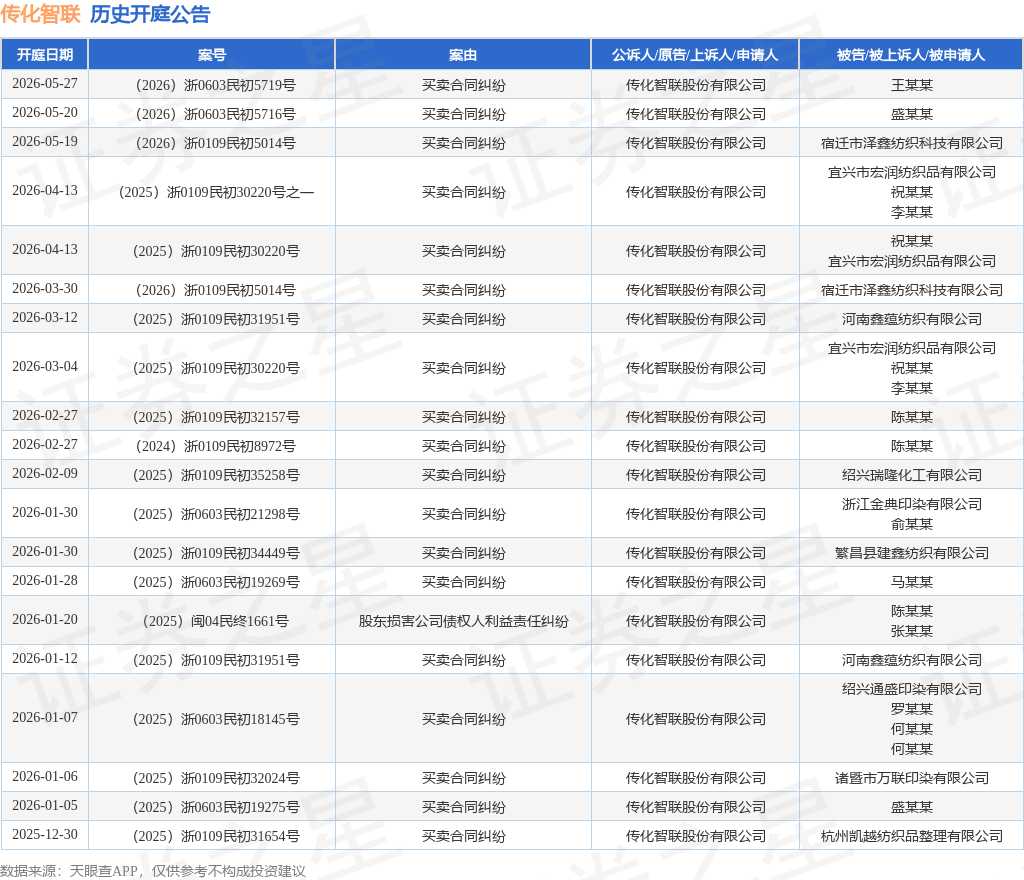Open case (2025)浙0109民初30220号之一
The image size is (1024, 880).
216,192
